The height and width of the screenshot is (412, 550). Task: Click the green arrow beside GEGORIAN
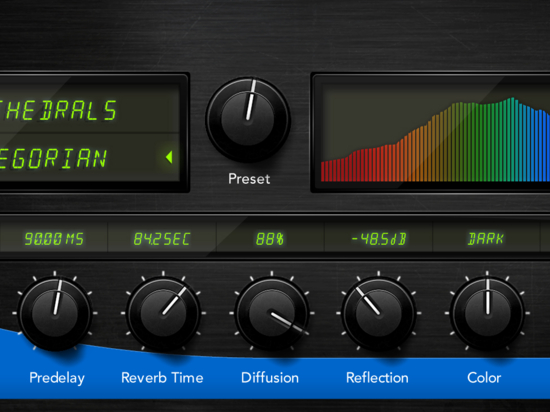(169, 157)
